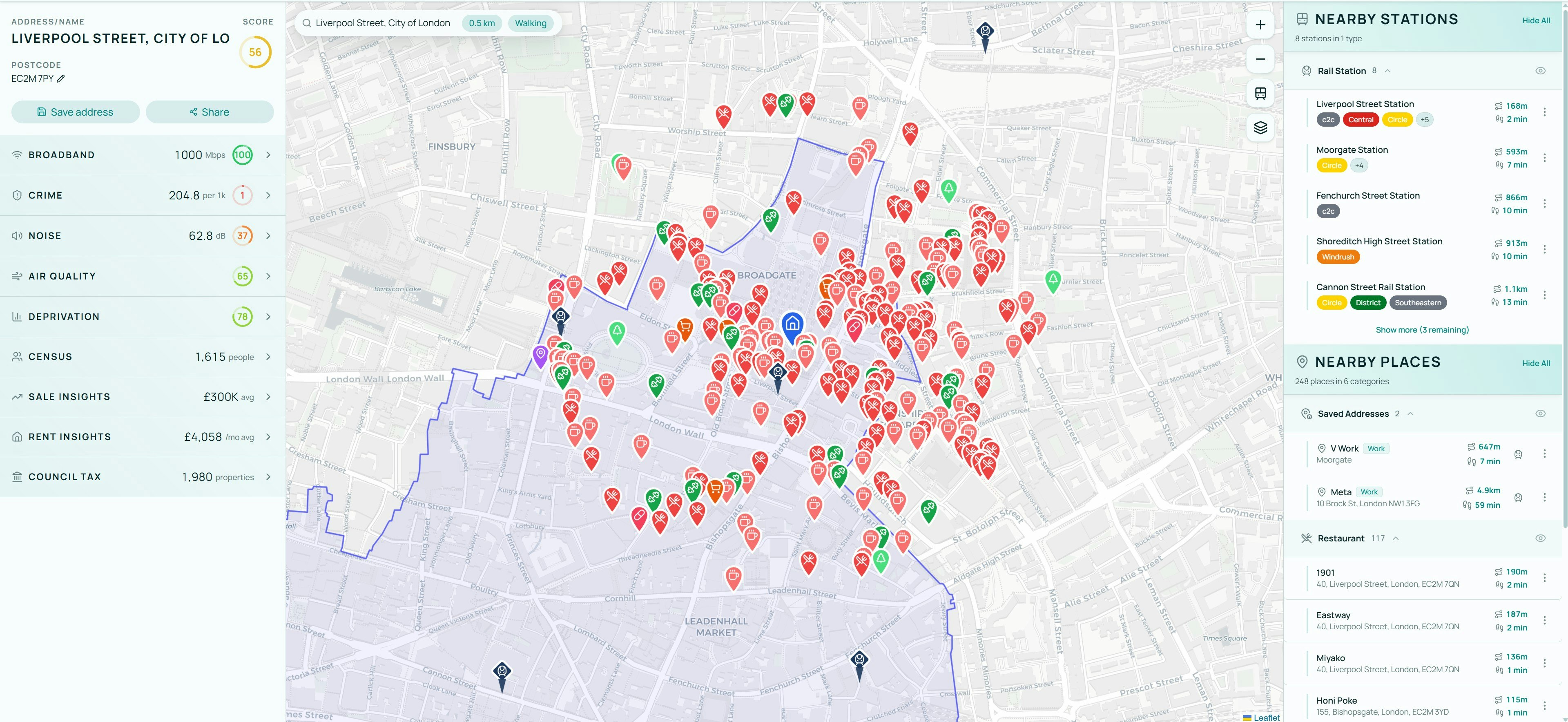Toggle the Walking travel mode chip
This screenshot has width=1568, height=722.
tap(531, 23)
